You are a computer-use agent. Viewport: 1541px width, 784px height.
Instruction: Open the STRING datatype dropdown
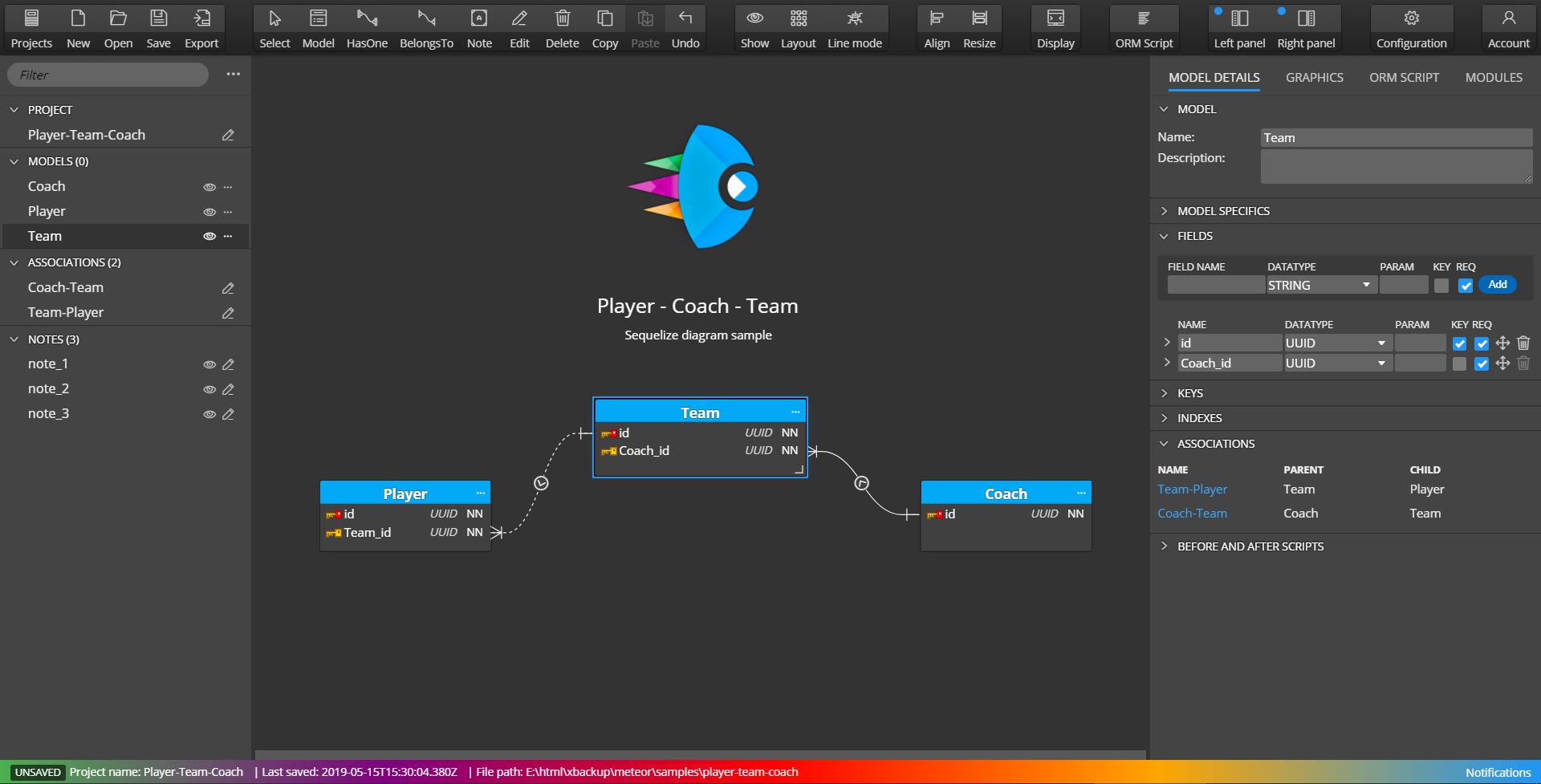(1321, 286)
